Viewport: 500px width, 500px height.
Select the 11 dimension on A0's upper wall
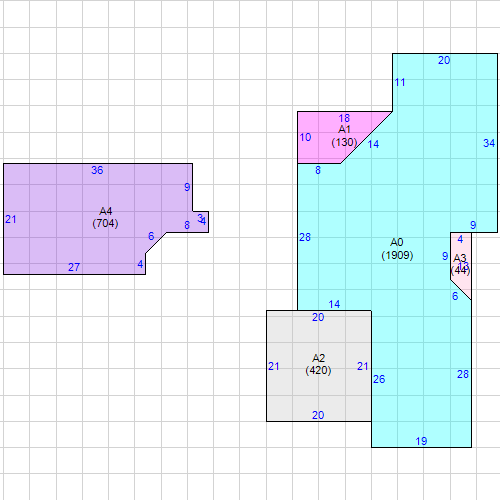(x=400, y=82)
